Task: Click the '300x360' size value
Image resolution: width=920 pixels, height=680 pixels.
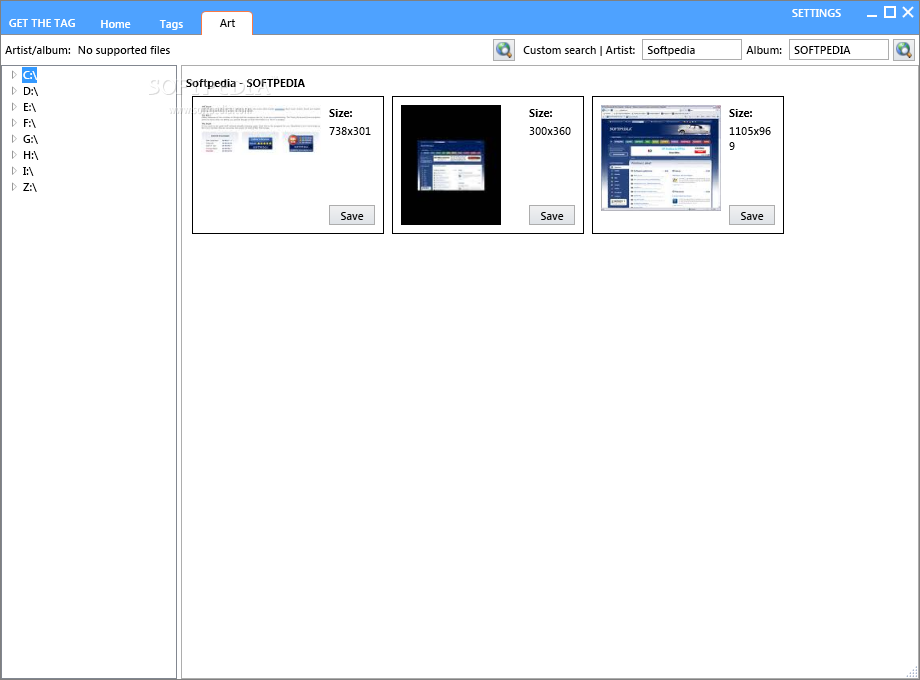Action: click(x=550, y=131)
